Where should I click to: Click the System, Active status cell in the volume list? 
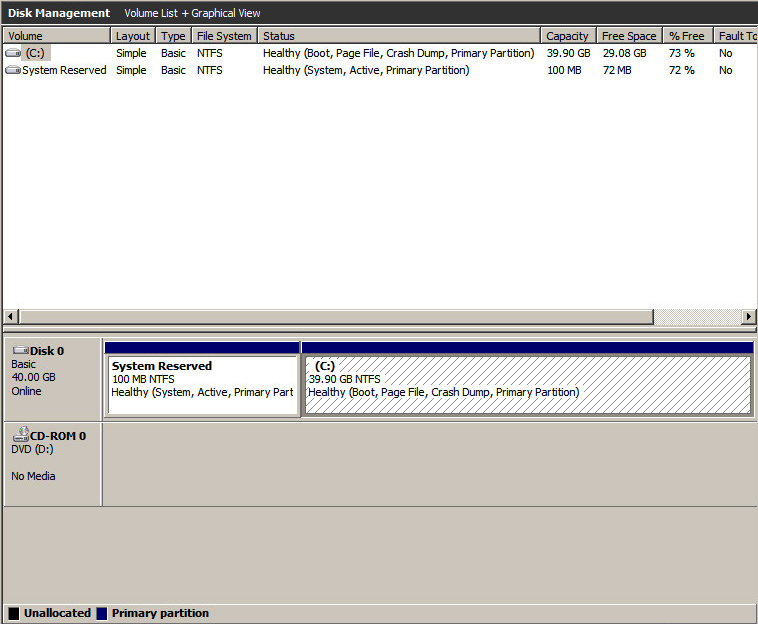point(366,70)
